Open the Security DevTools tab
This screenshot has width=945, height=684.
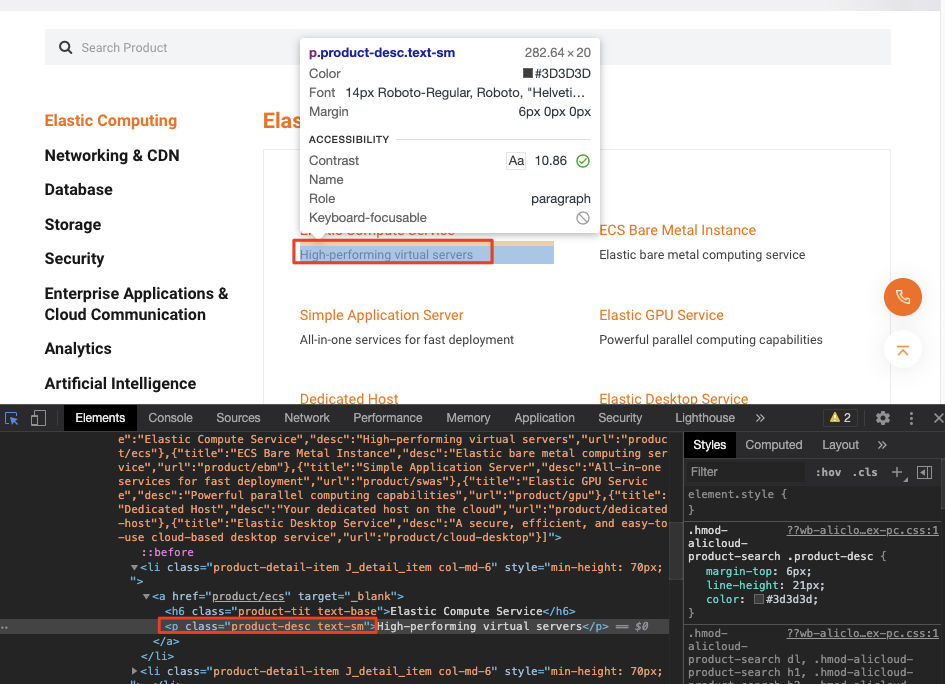coord(620,418)
